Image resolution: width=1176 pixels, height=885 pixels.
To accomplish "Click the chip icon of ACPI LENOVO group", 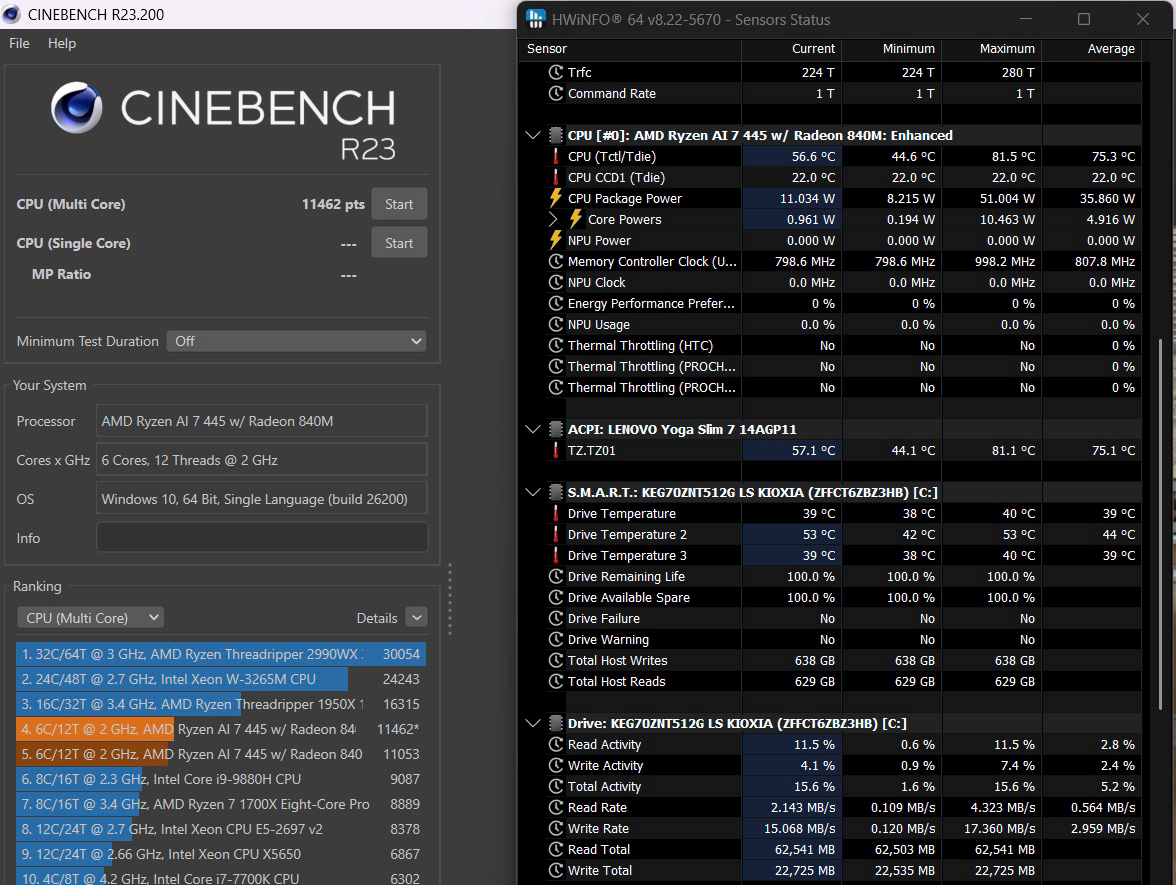I will (556, 429).
